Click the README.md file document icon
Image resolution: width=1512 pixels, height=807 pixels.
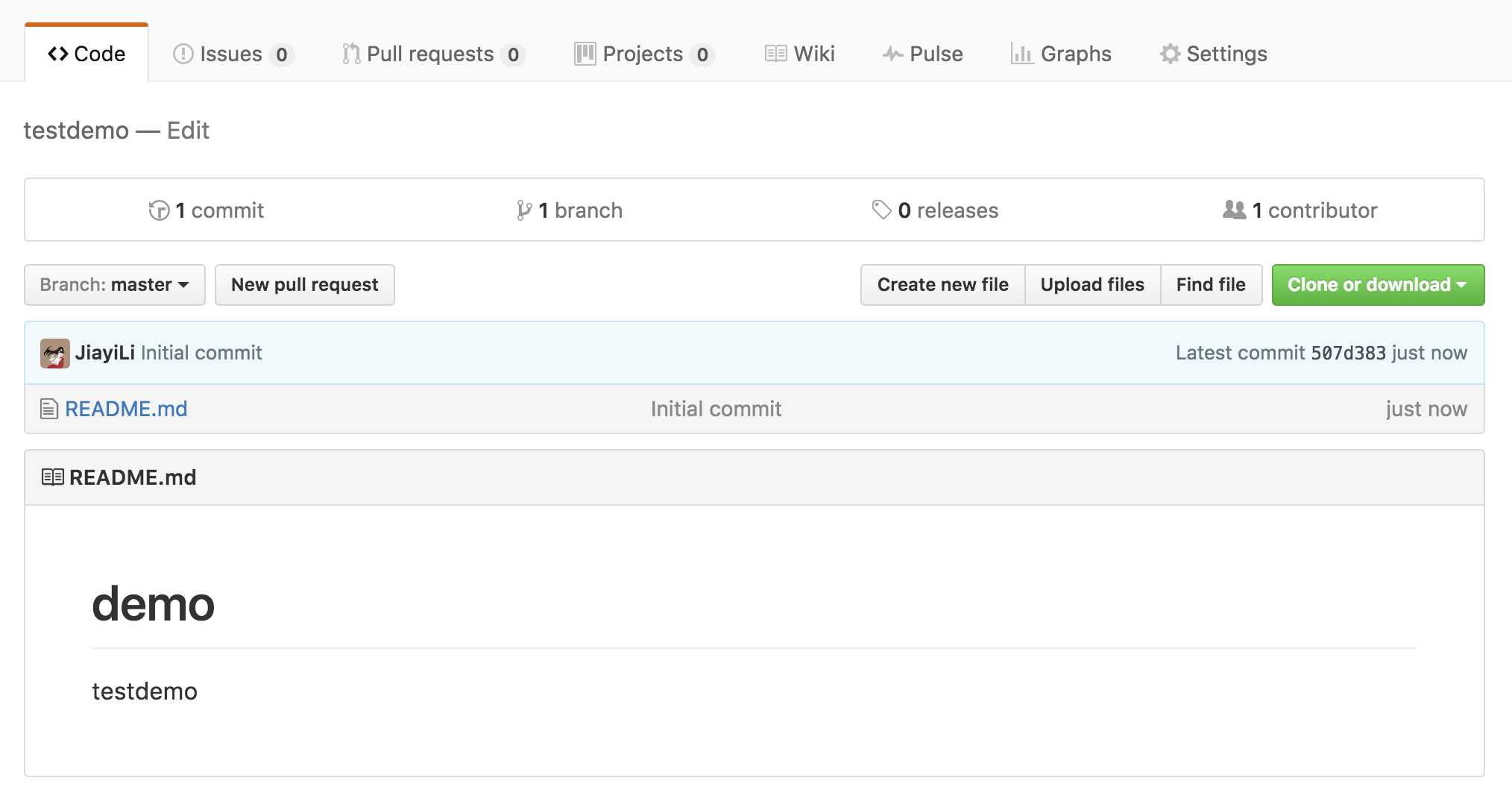(49, 409)
